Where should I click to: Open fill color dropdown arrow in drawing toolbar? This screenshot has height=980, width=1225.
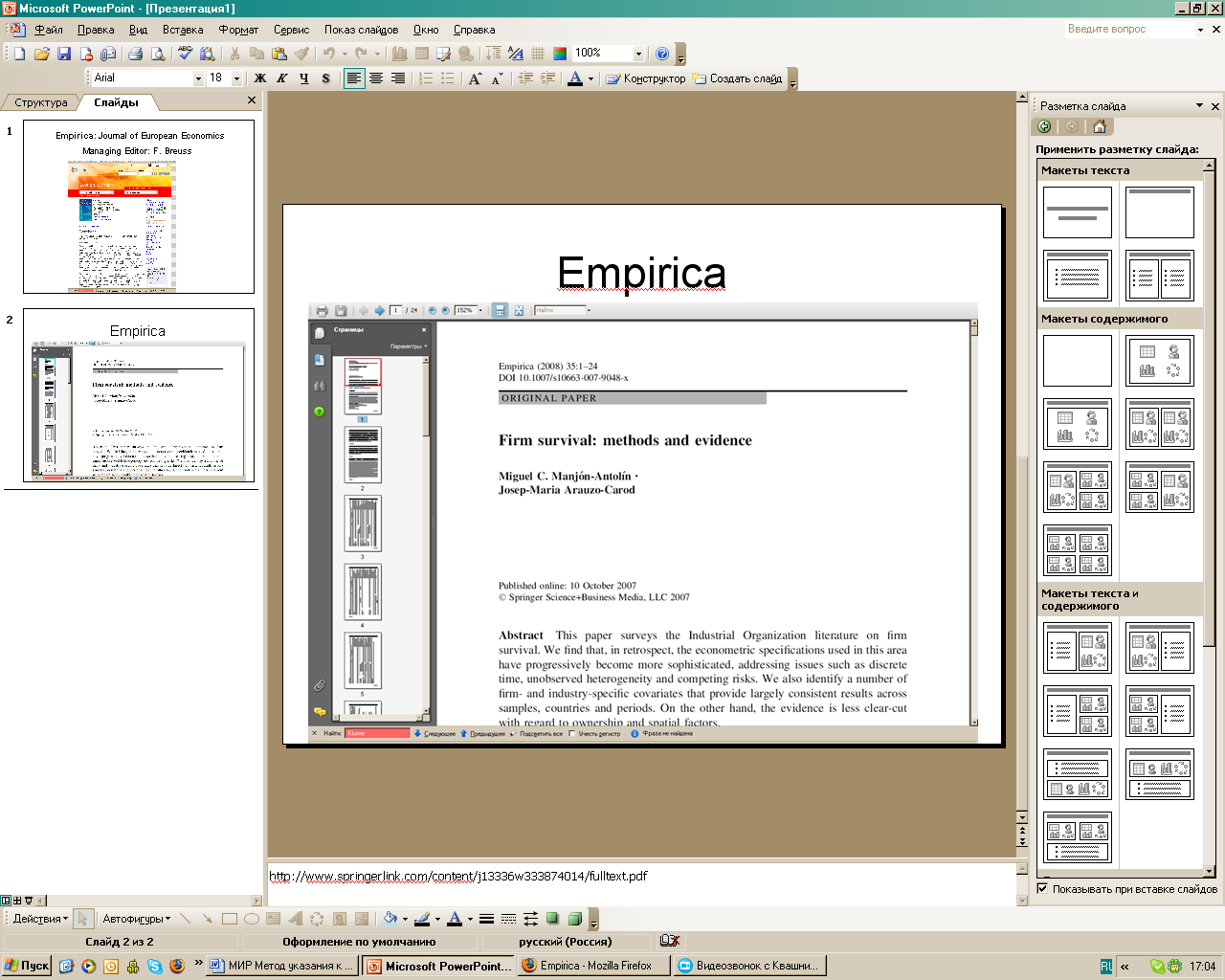pos(405,919)
